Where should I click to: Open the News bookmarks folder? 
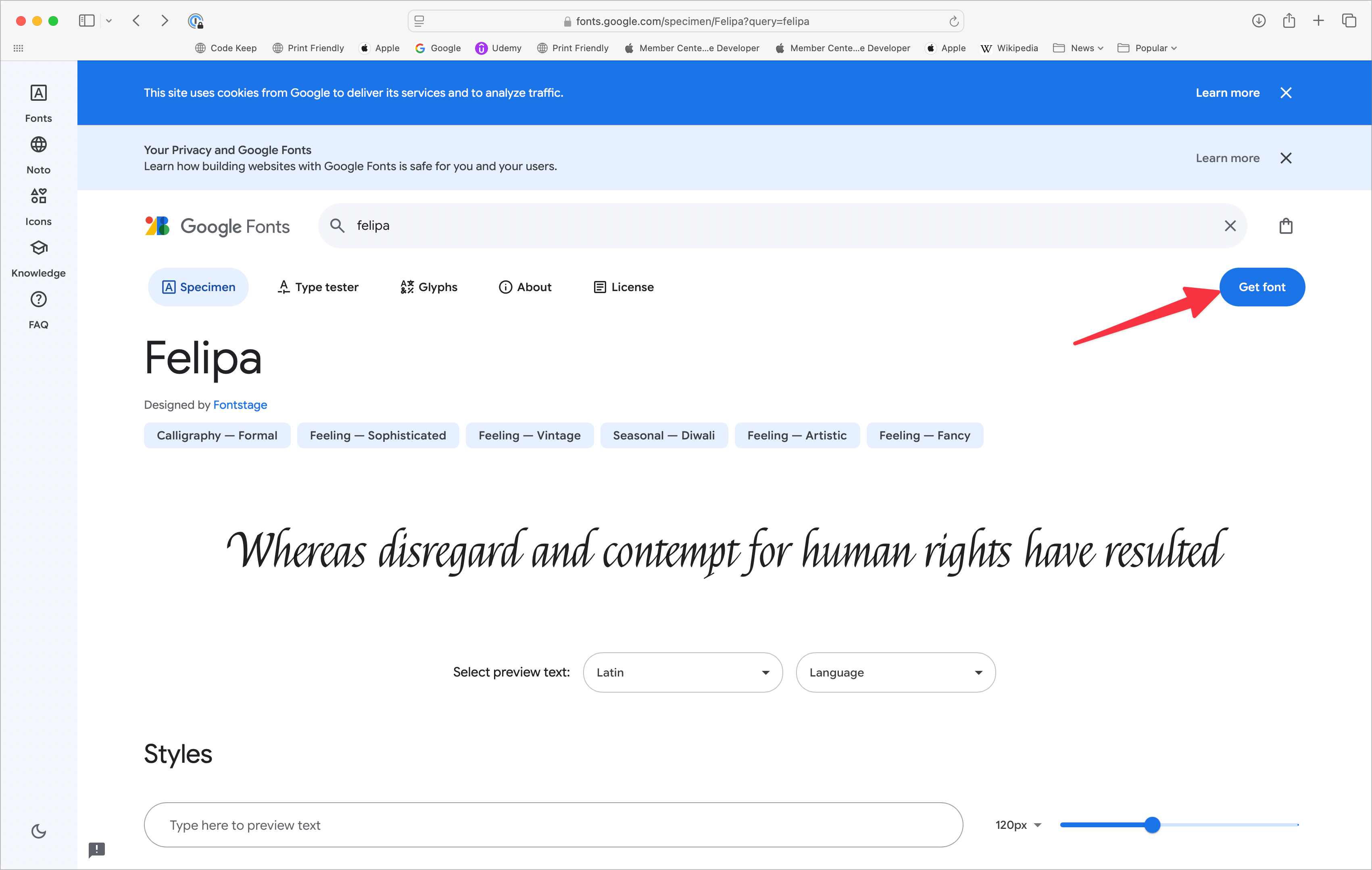click(1078, 48)
